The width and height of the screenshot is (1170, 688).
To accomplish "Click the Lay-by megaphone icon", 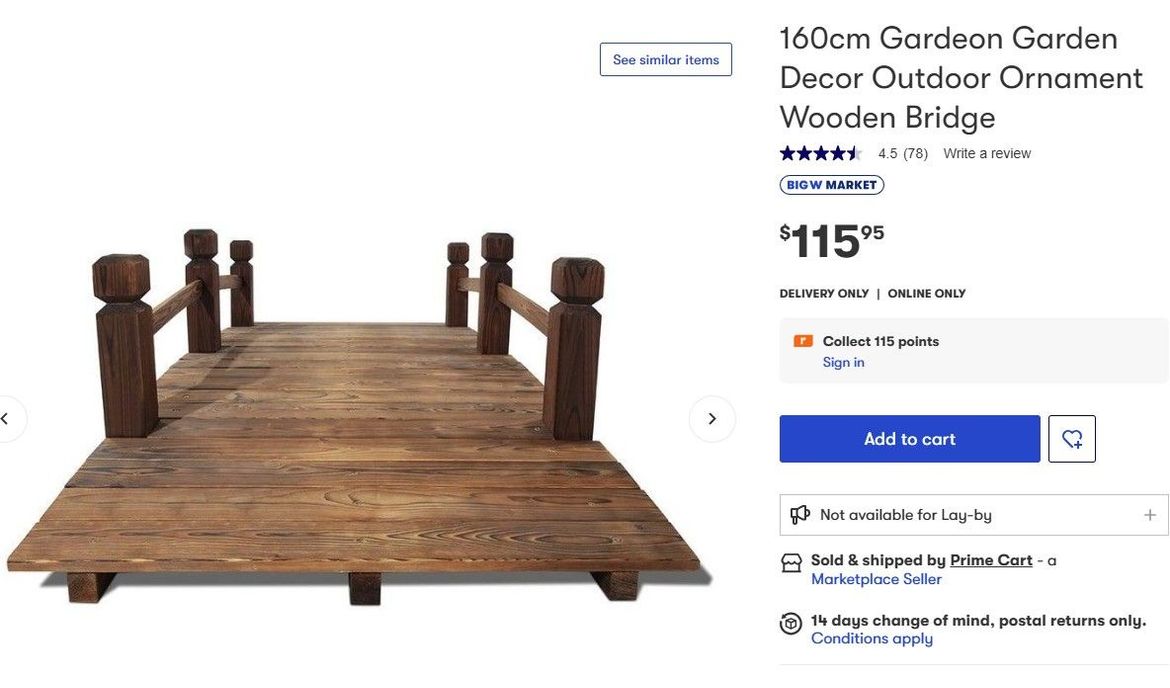I will 800,515.
